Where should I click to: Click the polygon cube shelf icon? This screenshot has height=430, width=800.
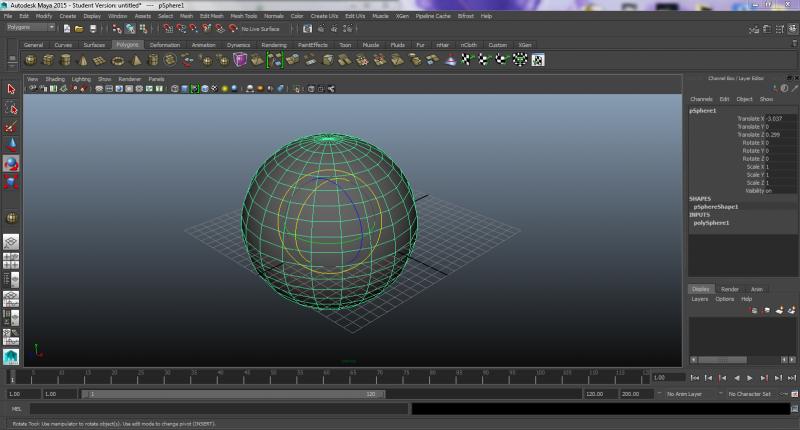click(x=47, y=60)
